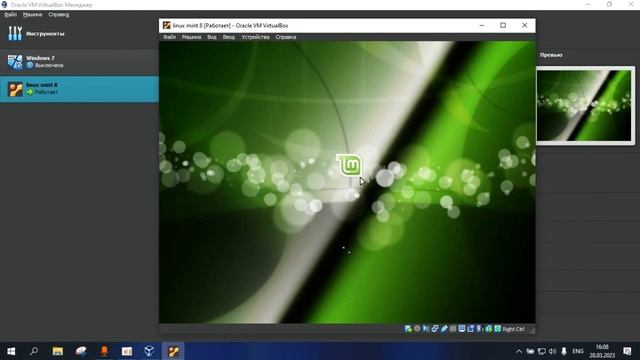Switch to the running VM taskbar icon
This screenshot has width=640, height=360.
[x=173, y=351]
